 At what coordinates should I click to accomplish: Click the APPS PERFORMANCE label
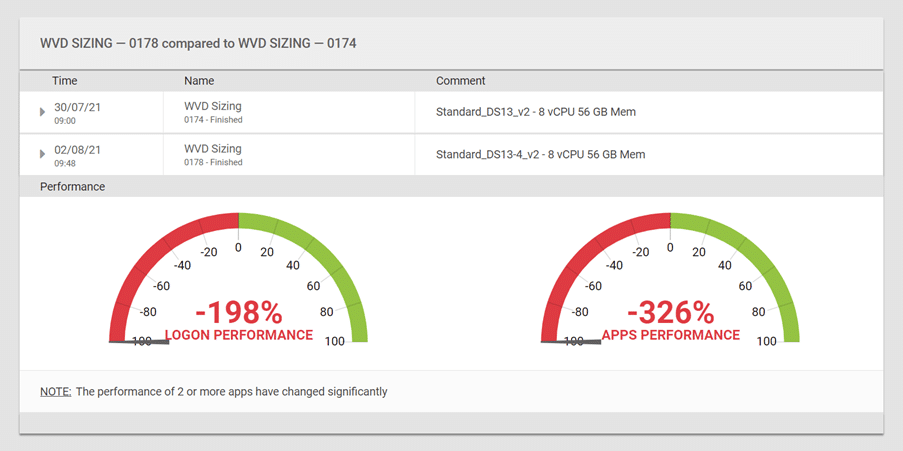pos(670,335)
